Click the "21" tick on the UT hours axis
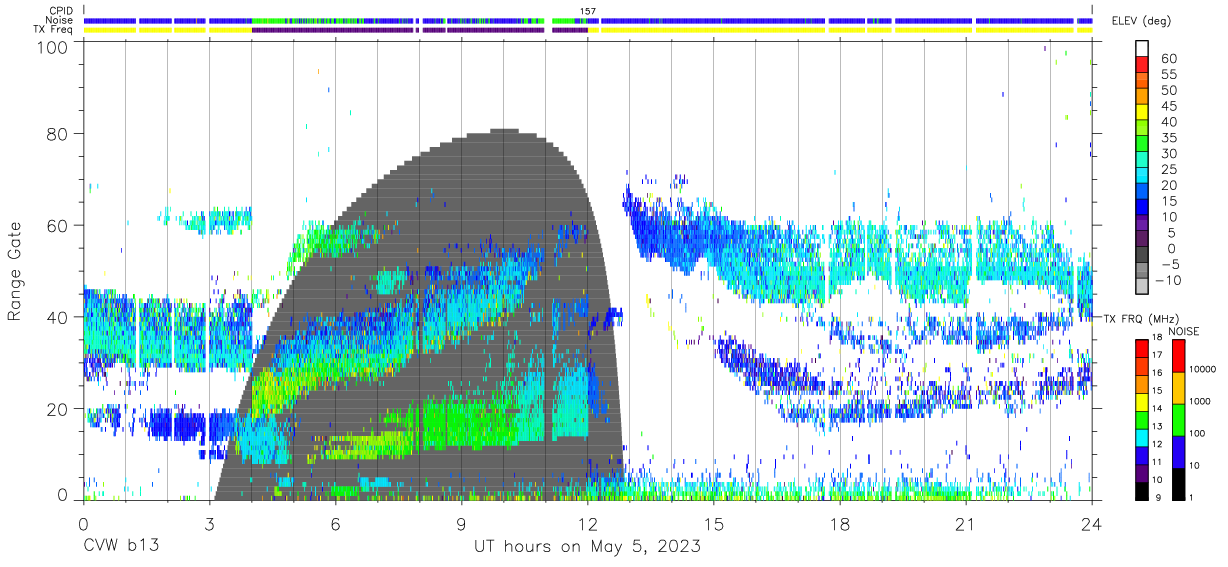Image resolution: width=1228 pixels, height=567 pixels. (966, 524)
